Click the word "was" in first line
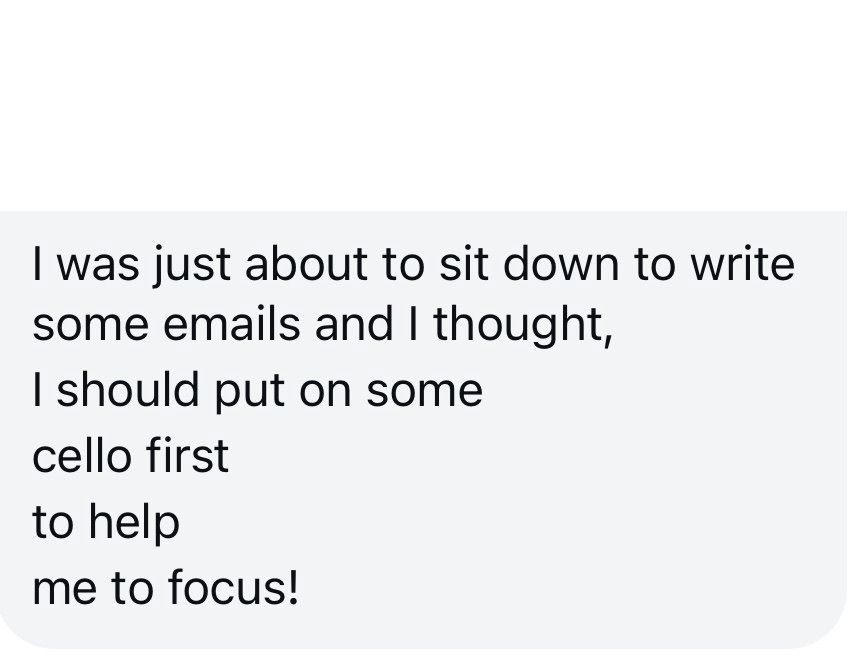 pos(98,267)
